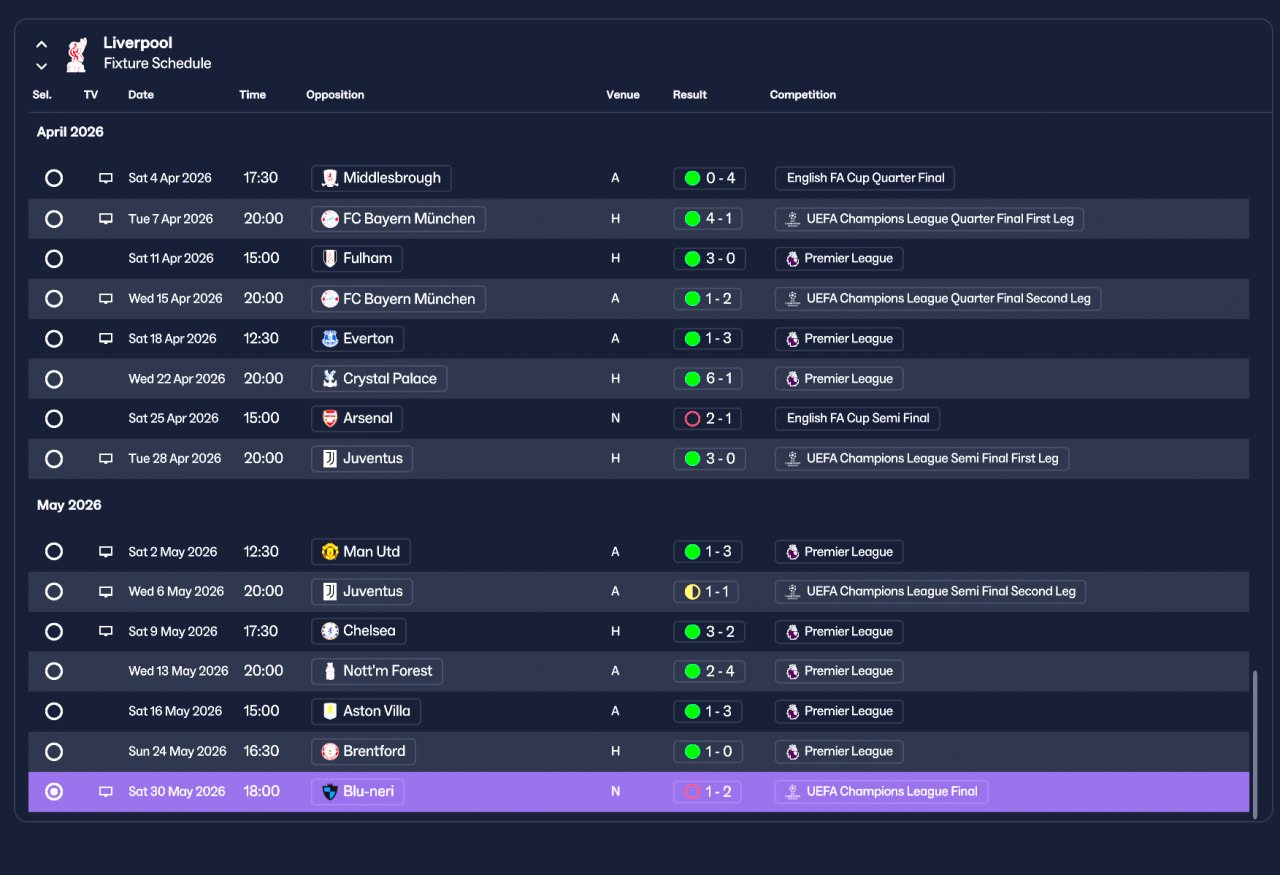Select the Arsenal fixture radio button
The image size is (1280, 875).
click(x=54, y=419)
